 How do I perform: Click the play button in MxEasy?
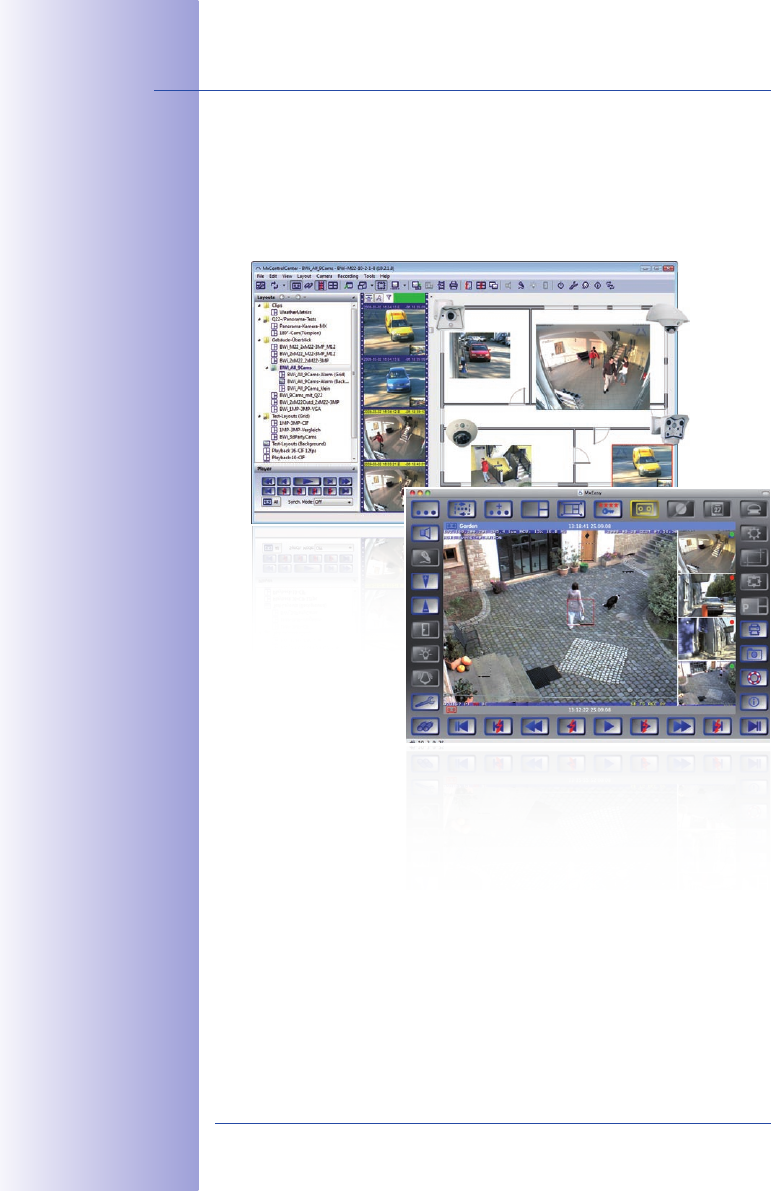click(x=608, y=727)
